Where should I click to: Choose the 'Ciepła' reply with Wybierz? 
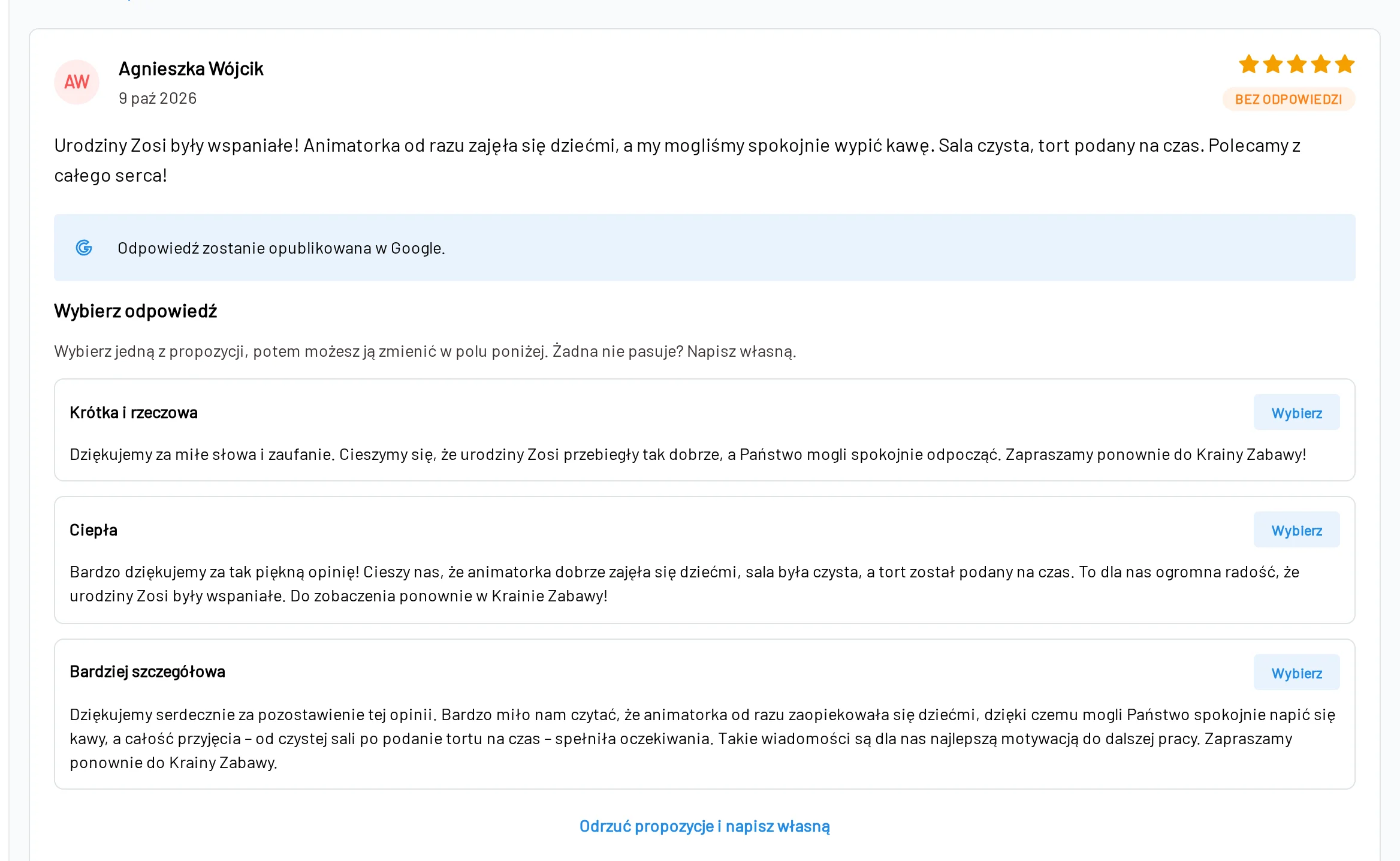1296,530
